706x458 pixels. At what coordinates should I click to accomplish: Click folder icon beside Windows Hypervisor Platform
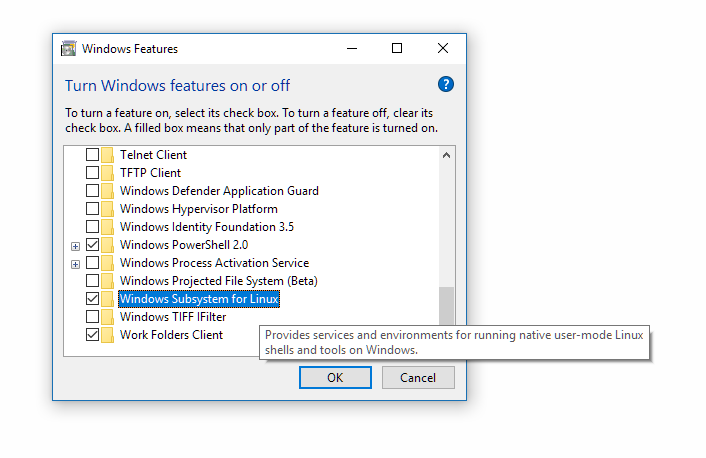pyautogui.click(x=107, y=209)
